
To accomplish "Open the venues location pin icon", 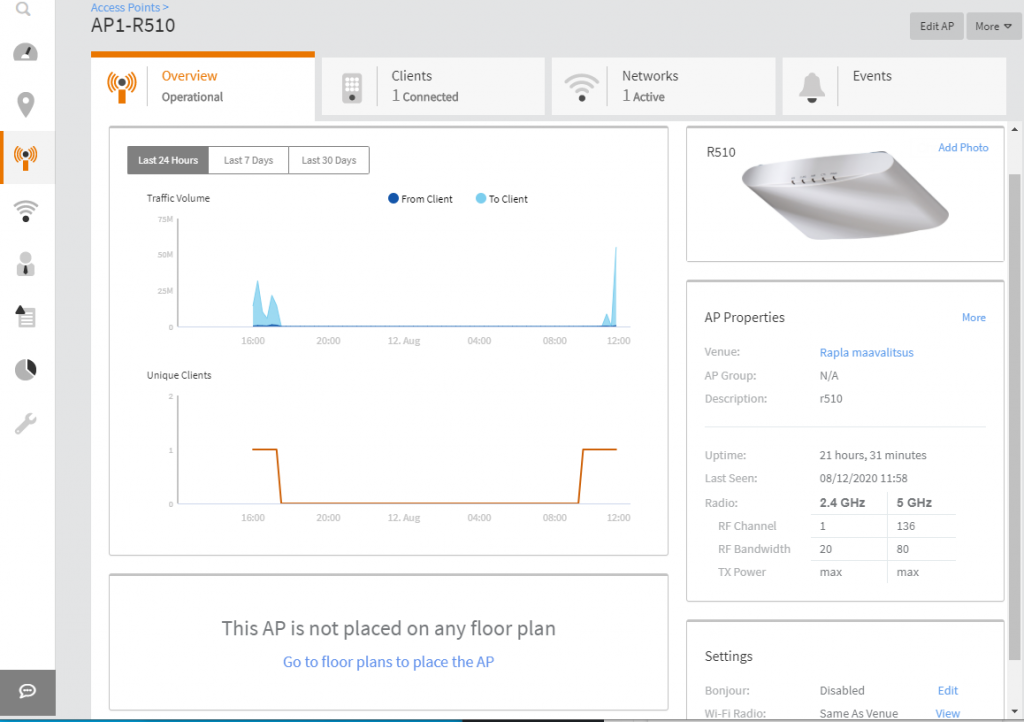I will [x=26, y=104].
